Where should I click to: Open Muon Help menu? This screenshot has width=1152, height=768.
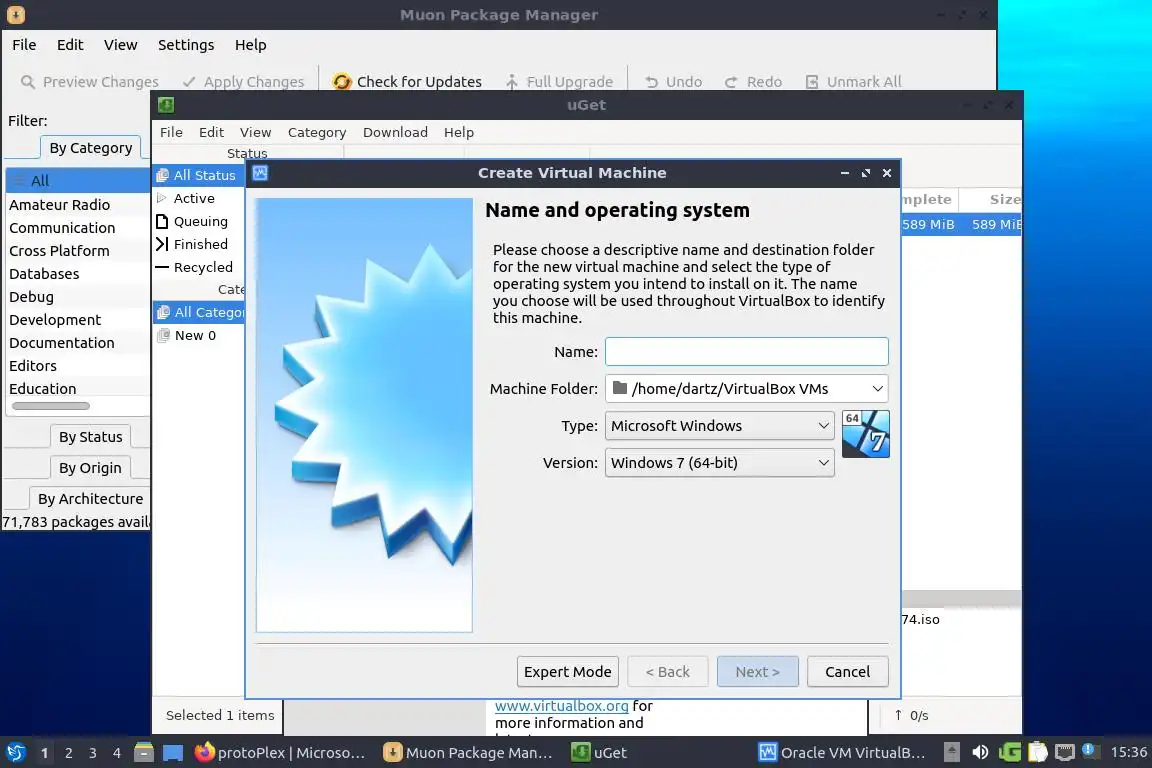(251, 45)
